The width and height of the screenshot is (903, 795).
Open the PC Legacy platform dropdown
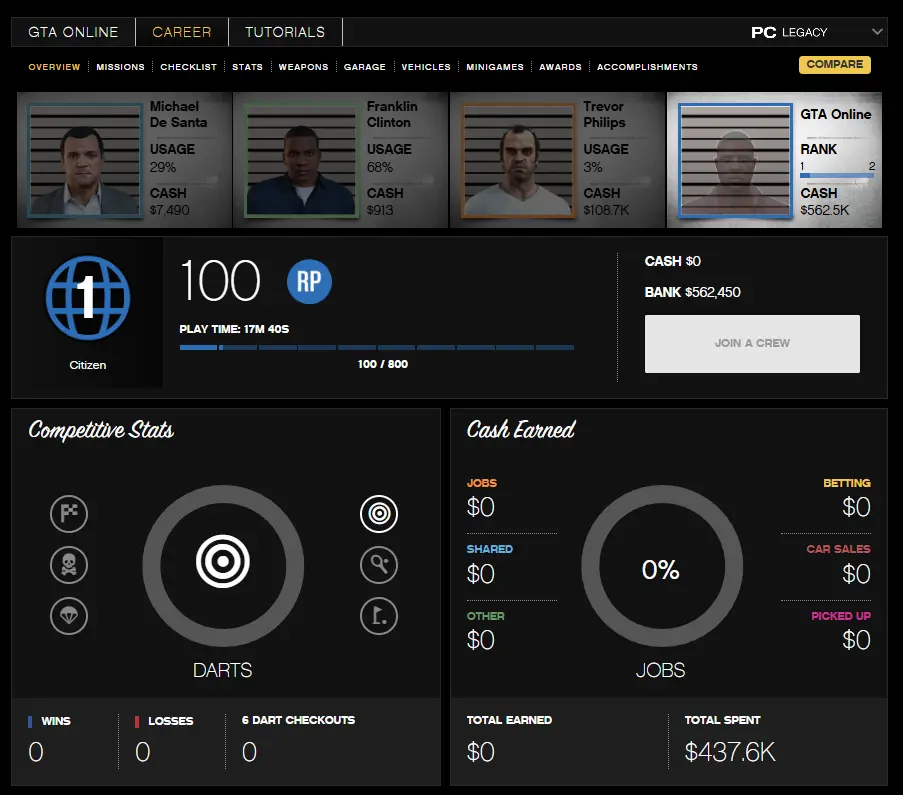817,32
